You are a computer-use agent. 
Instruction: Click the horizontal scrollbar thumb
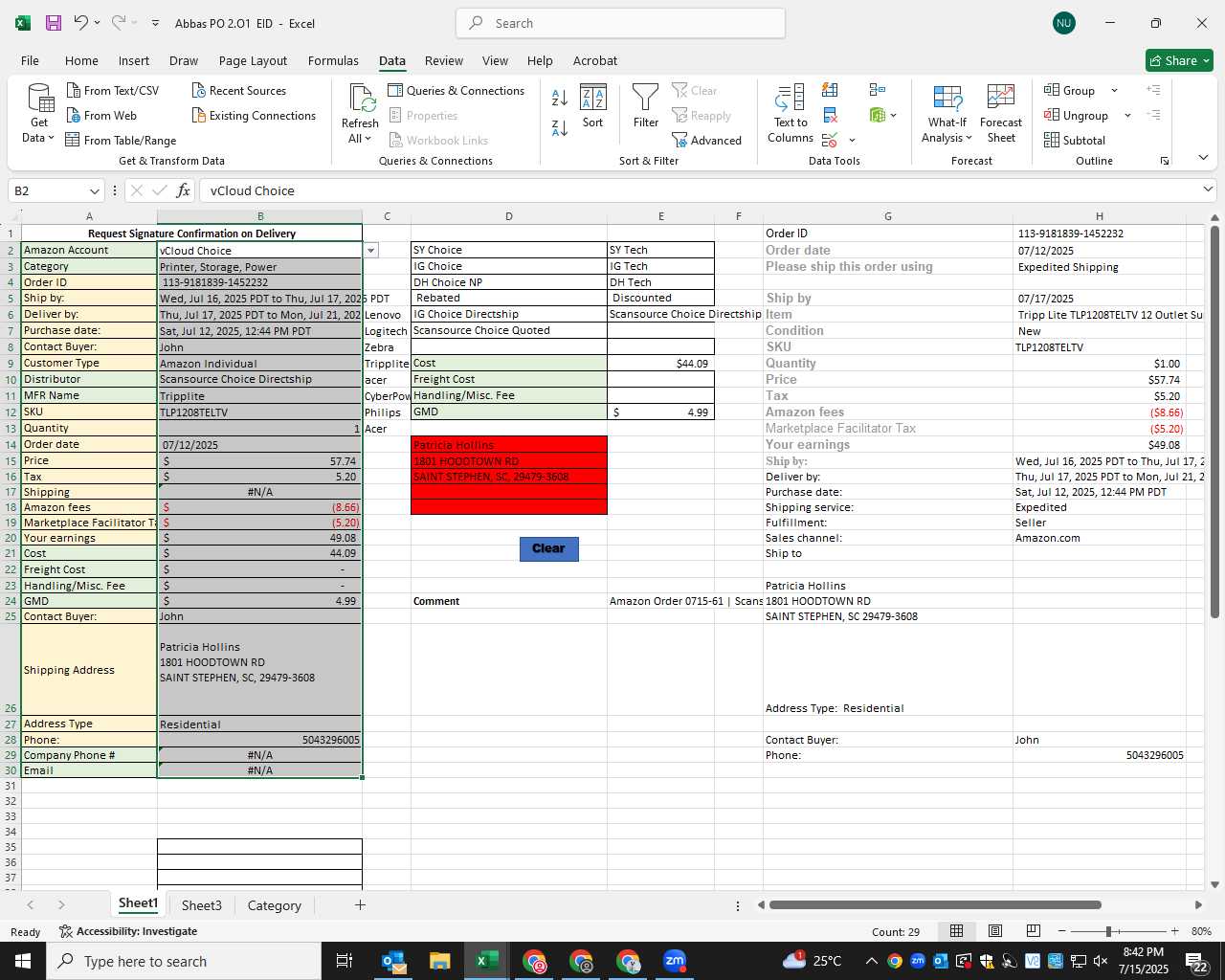[935, 904]
